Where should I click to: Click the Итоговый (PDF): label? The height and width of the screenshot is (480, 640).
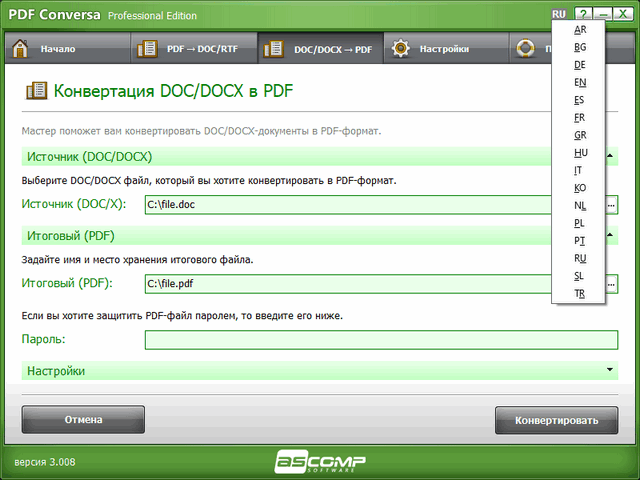click(67, 283)
